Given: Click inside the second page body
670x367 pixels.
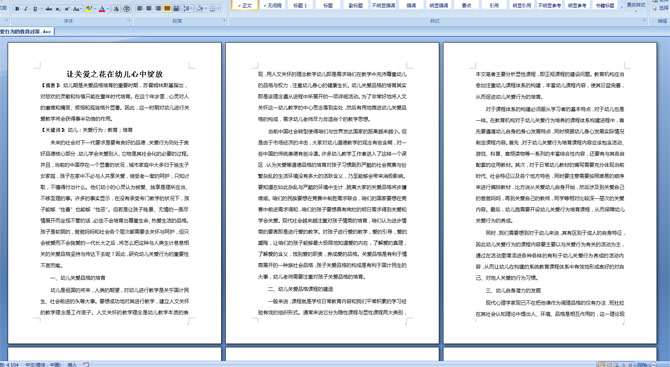Looking at the screenshot, I should click(332, 192).
